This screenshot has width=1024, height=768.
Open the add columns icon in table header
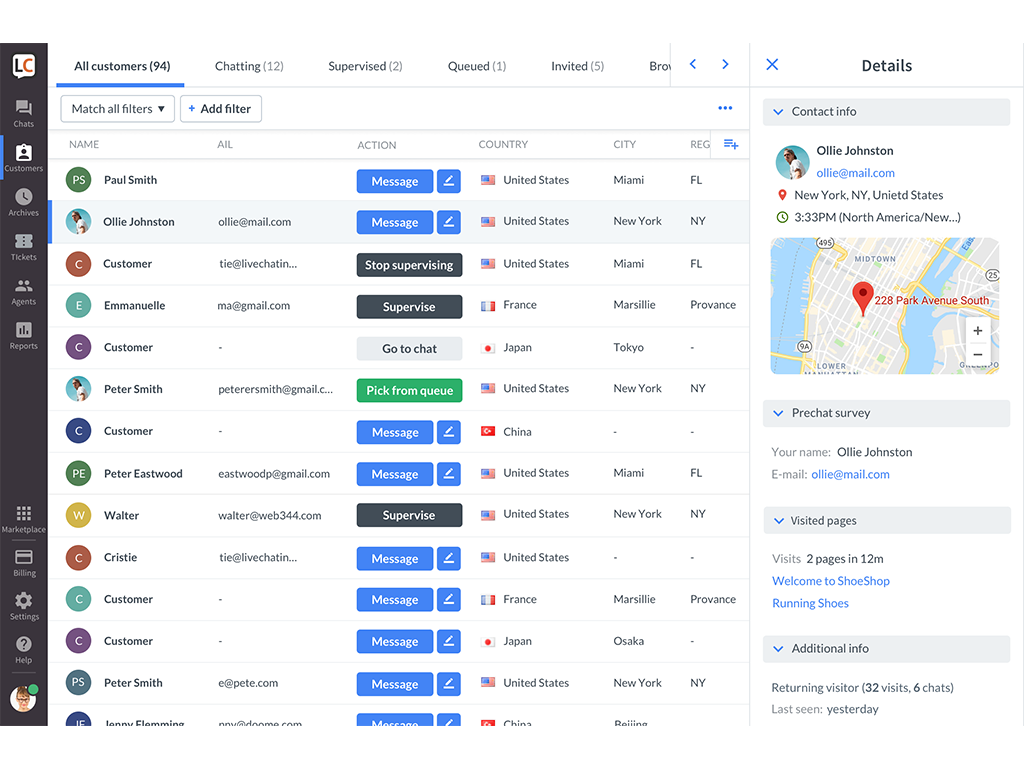click(x=730, y=145)
